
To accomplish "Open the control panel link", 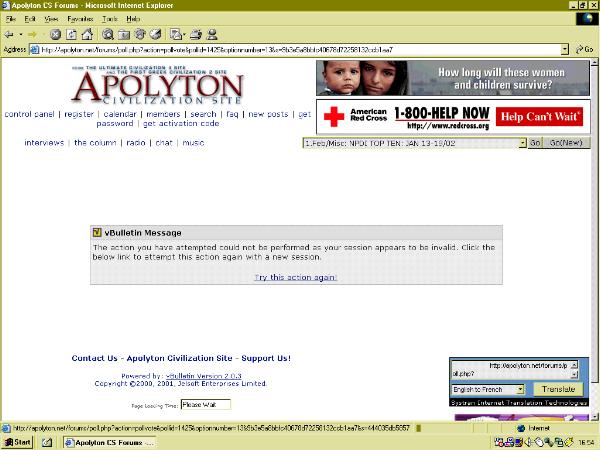I will click(x=29, y=114).
